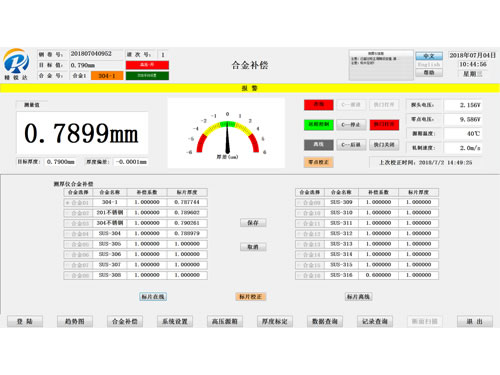
Task: Click the 取消 cancel button
Action: click(x=253, y=247)
